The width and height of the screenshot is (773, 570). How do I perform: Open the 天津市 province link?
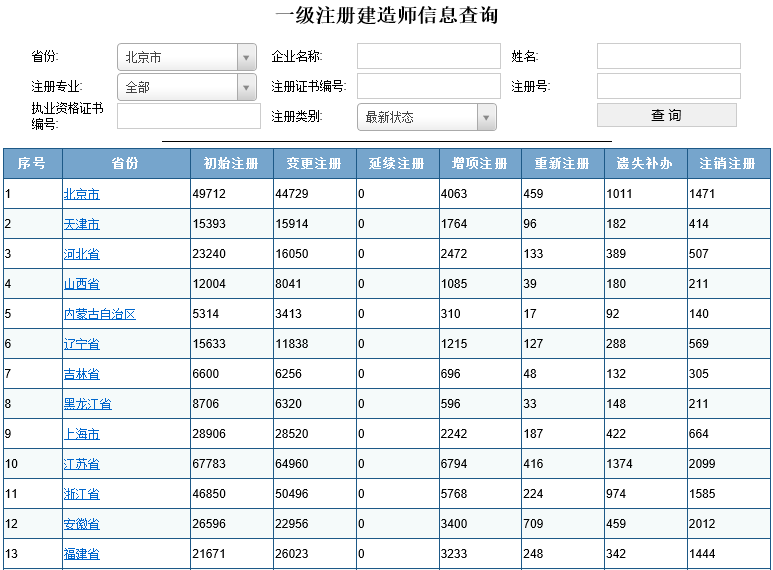click(x=81, y=224)
